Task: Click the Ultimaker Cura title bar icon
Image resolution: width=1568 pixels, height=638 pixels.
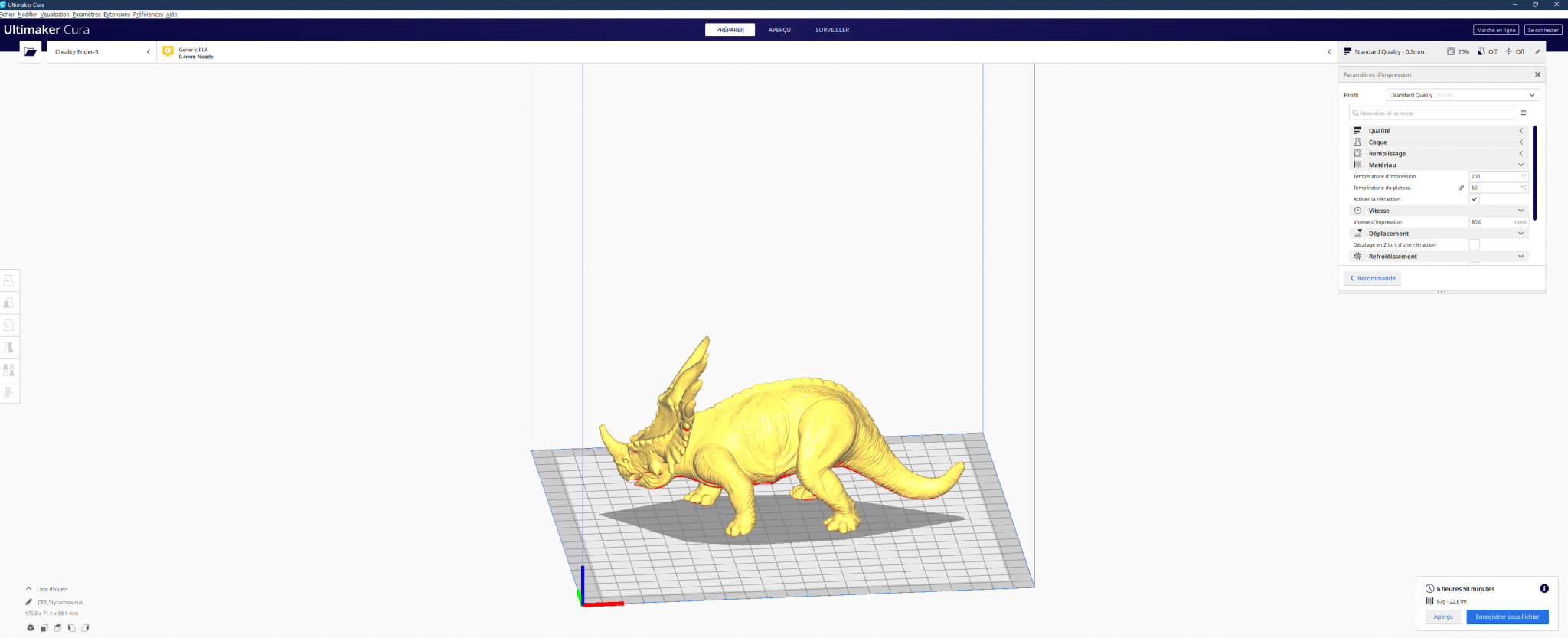Action: pos(3,5)
